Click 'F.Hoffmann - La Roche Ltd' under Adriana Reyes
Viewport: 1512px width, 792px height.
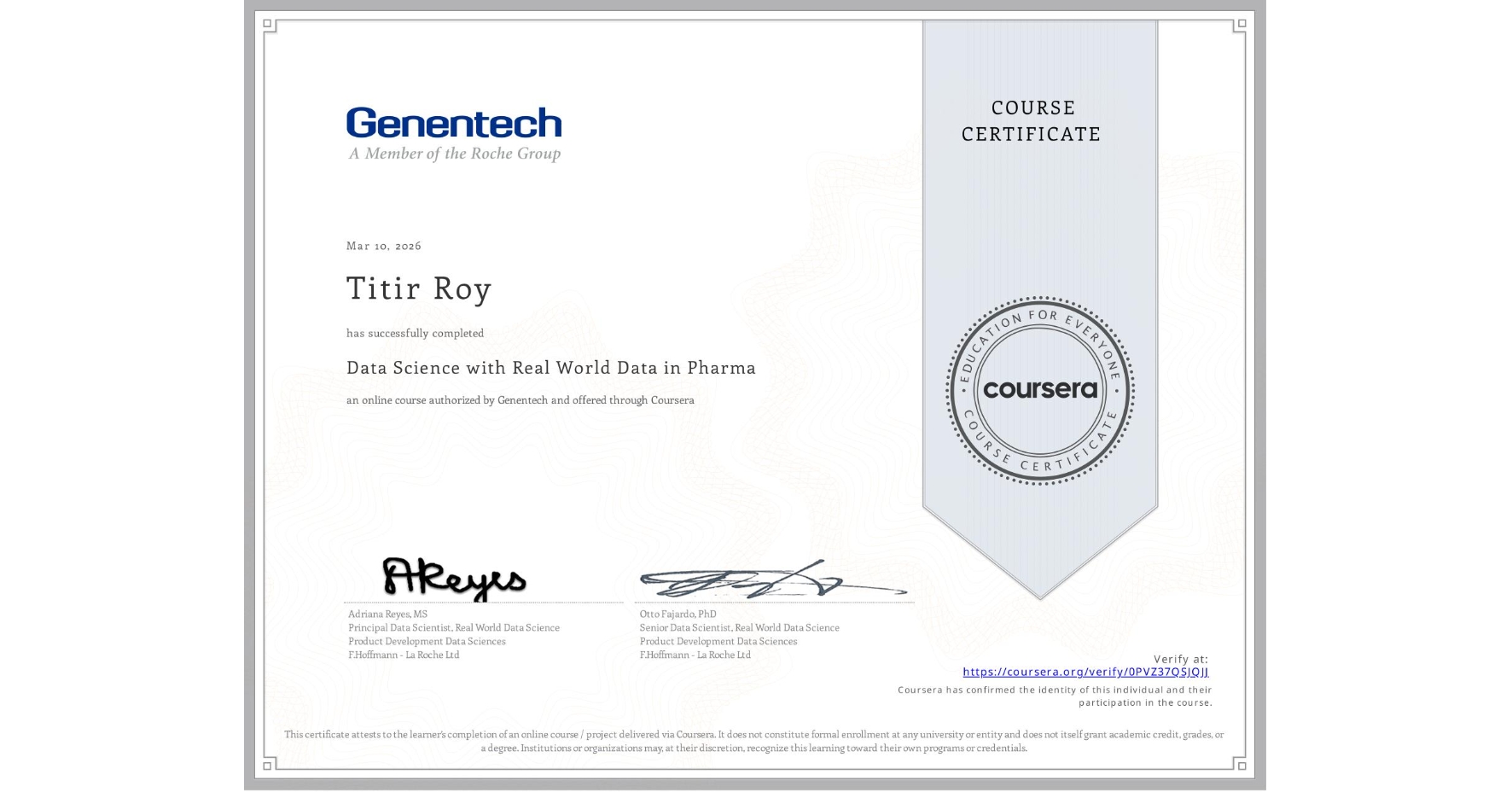point(404,655)
